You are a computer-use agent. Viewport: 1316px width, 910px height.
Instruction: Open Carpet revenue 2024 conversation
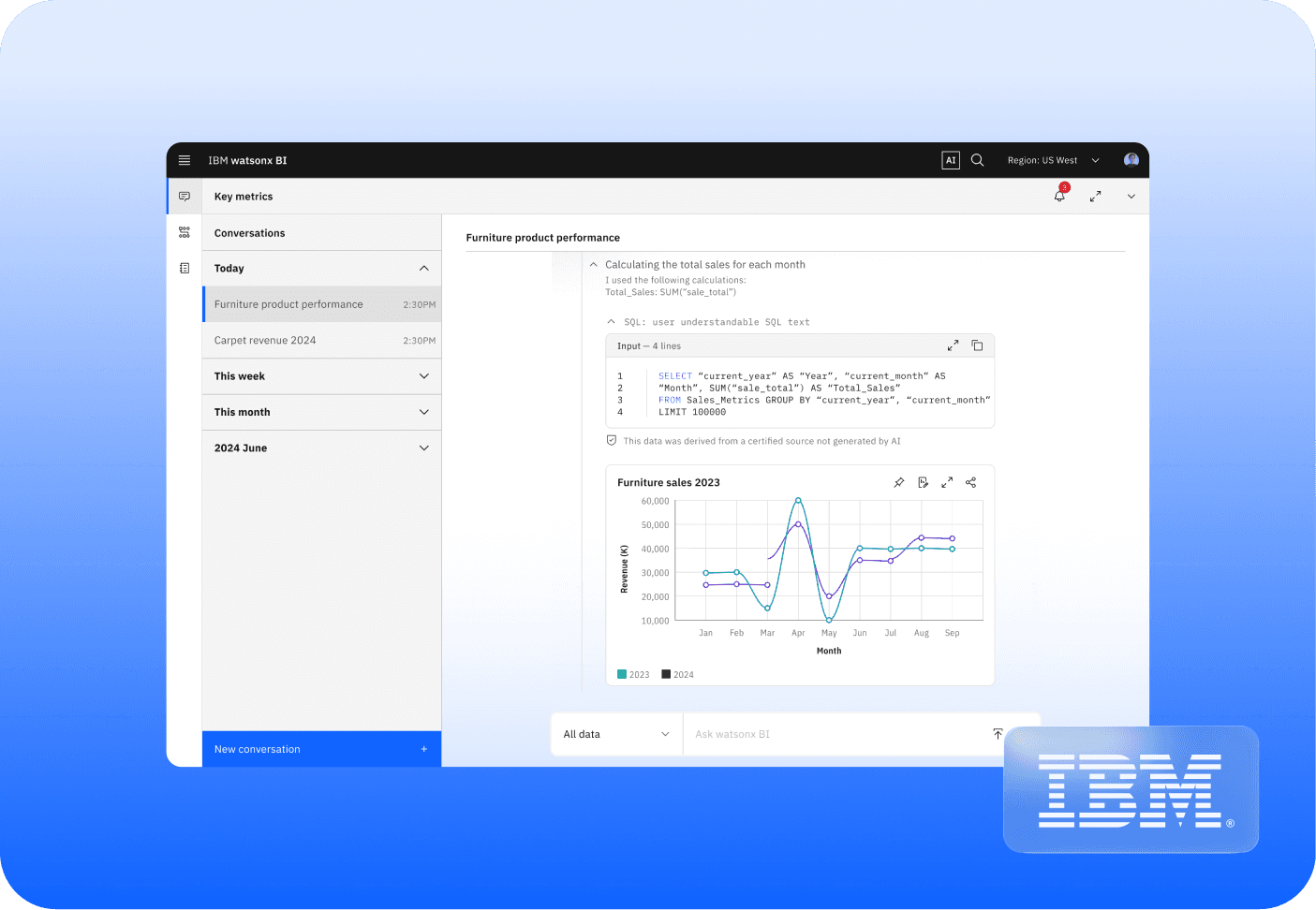pyautogui.click(x=322, y=341)
